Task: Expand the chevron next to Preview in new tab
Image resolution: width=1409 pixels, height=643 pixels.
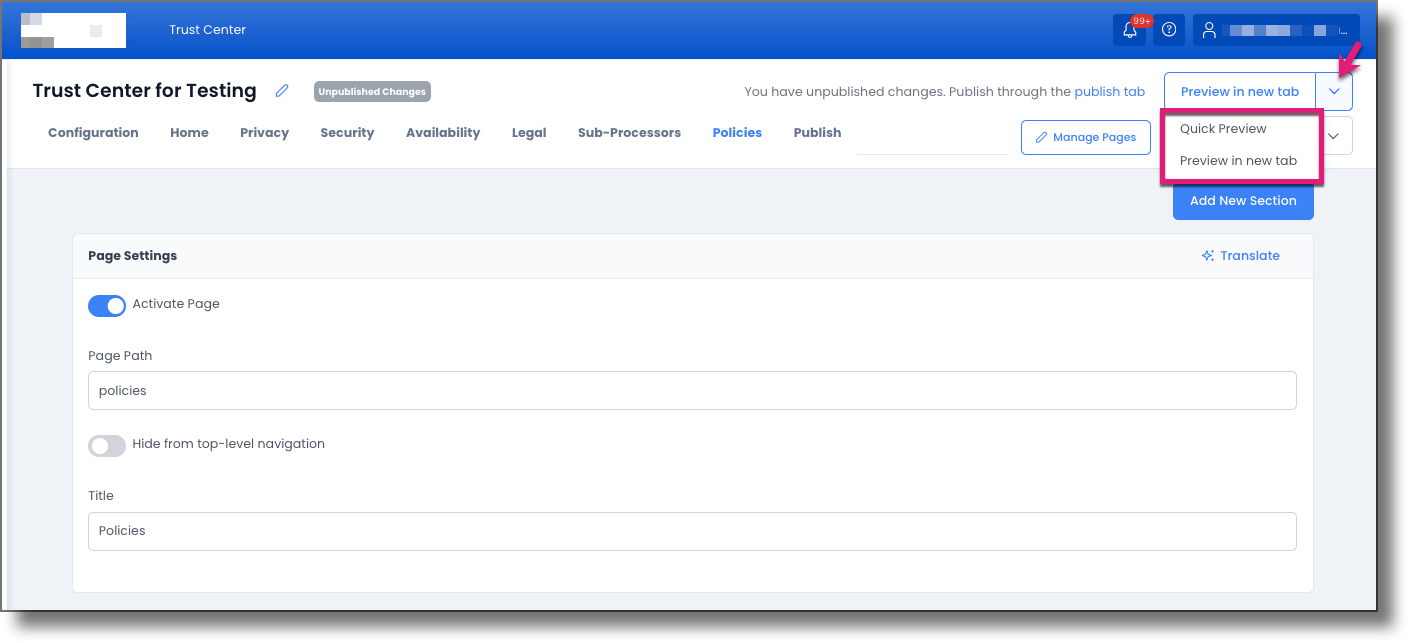Action: [x=1334, y=90]
